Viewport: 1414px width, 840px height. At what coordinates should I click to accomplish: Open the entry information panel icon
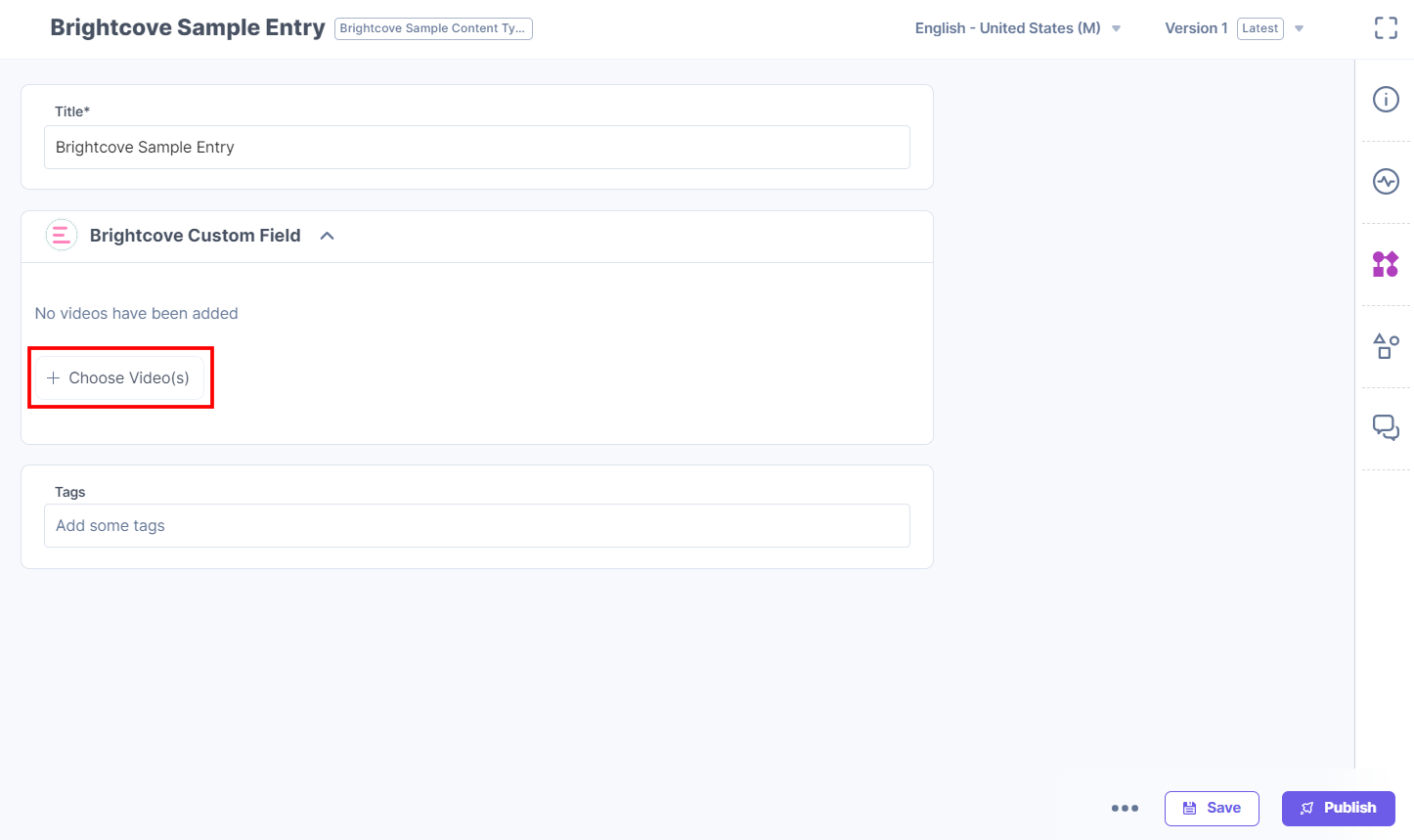1386,100
